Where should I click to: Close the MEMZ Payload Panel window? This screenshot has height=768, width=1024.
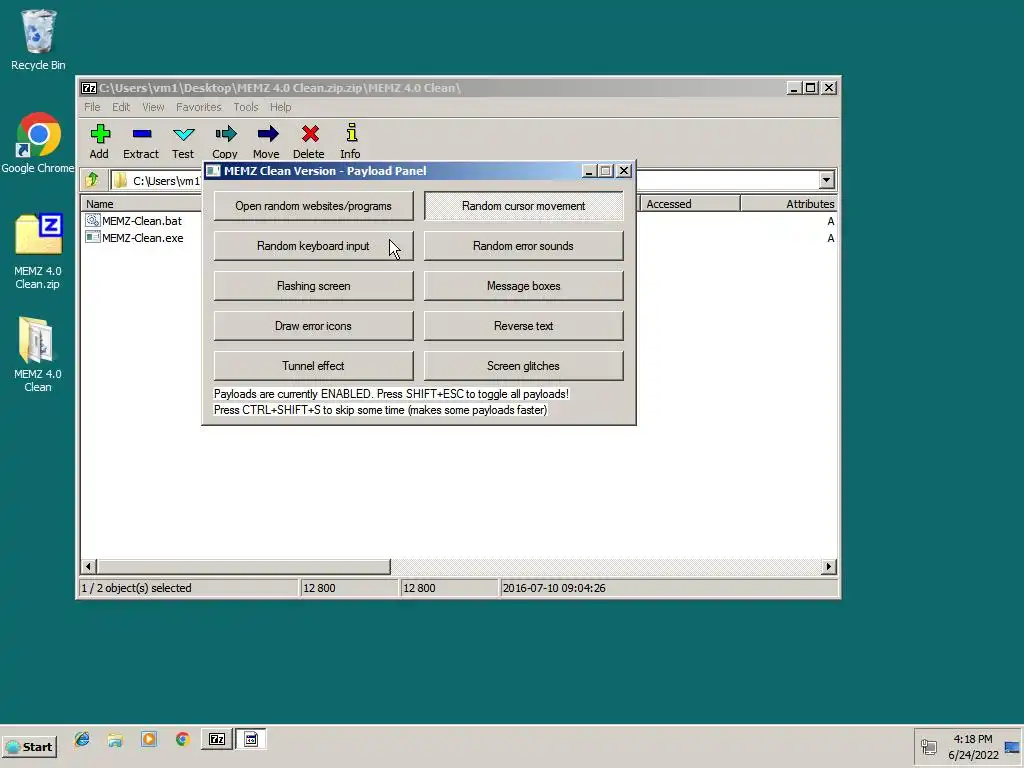[x=624, y=171]
